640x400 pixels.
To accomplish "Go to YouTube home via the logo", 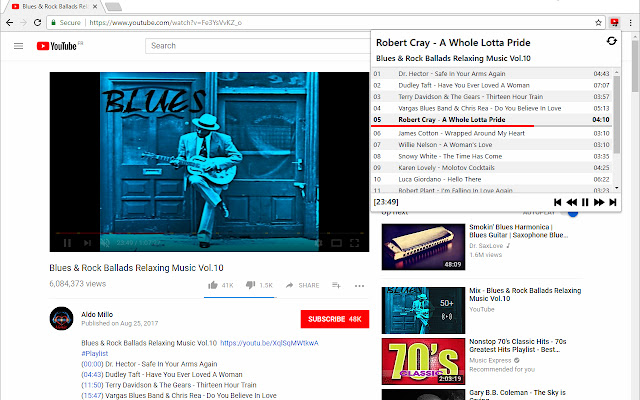I will 56,46.
